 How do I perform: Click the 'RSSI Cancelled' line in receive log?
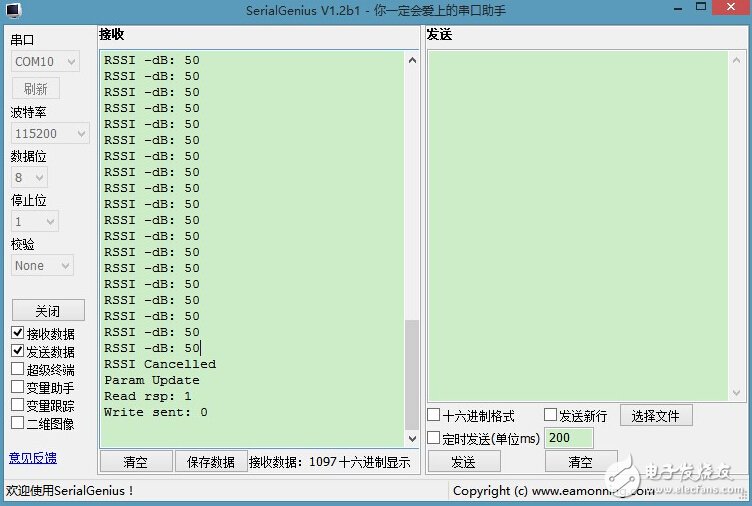160,364
